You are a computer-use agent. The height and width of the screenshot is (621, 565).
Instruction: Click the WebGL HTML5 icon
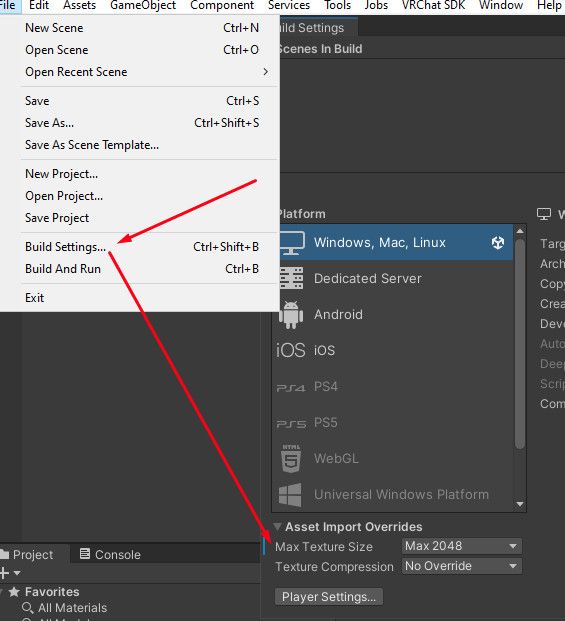291,458
